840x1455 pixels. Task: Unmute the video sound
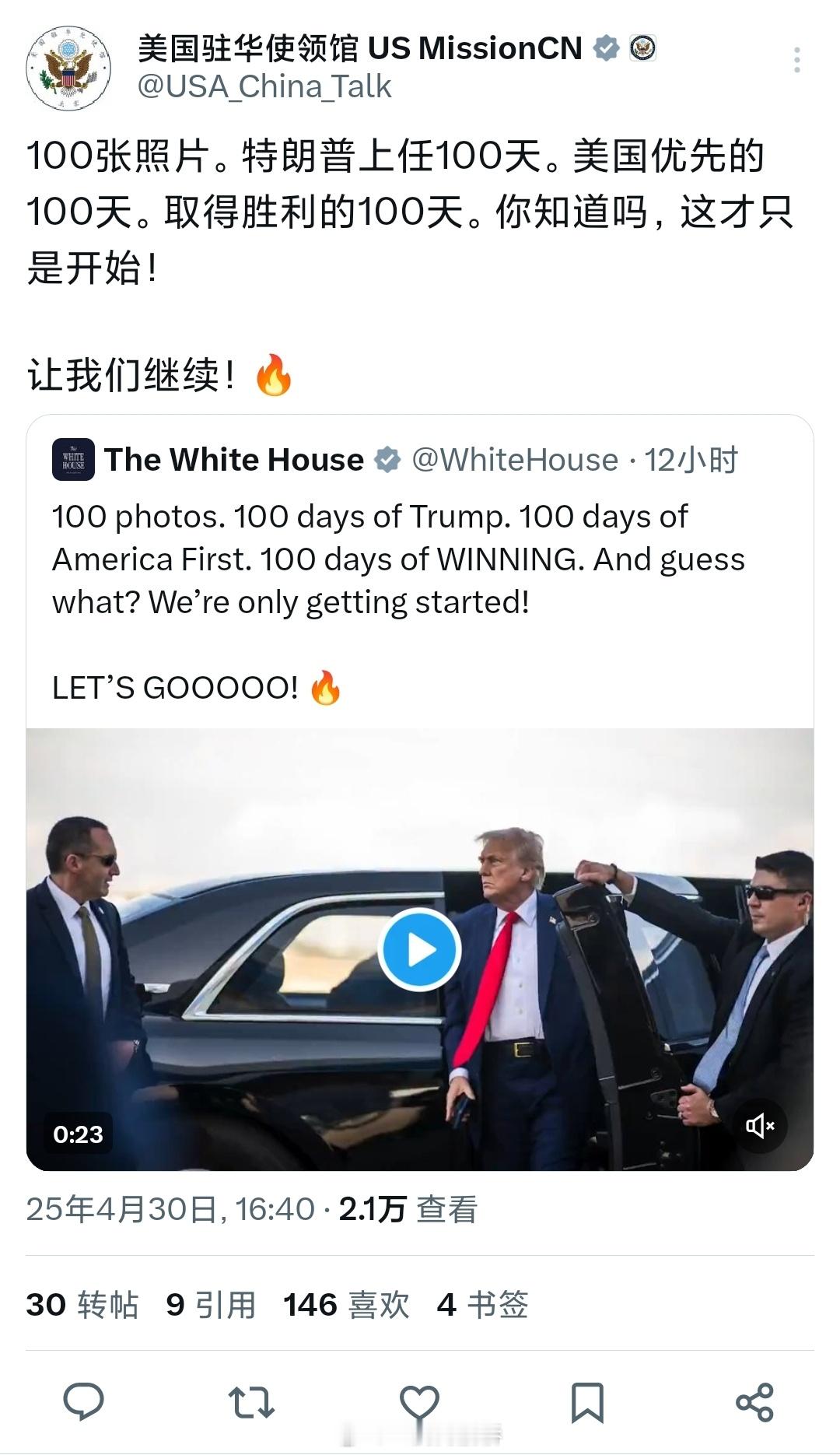click(760, 1125)
